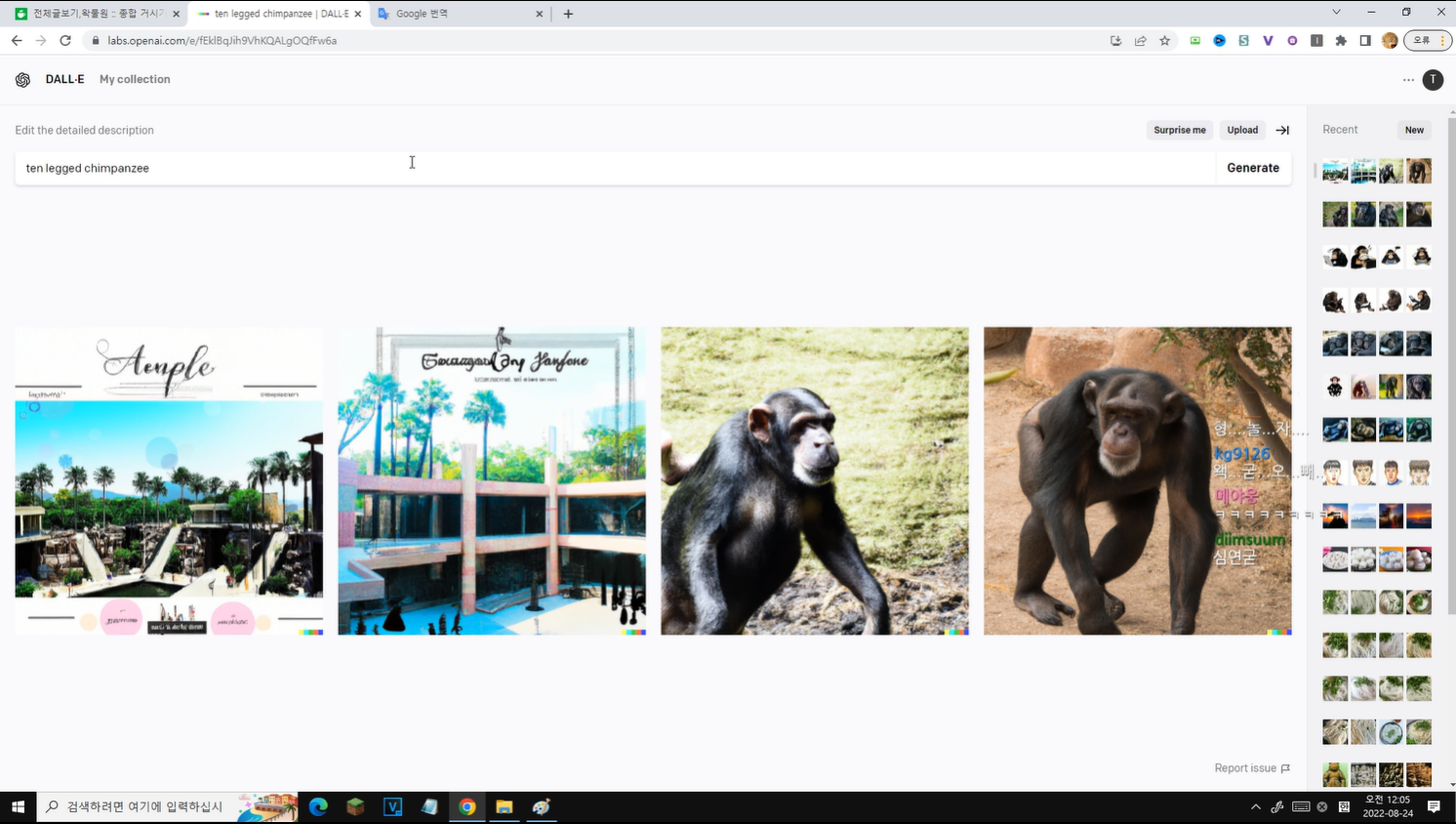Open the walking chimpanzee by rocks image
This screenshot has width=1456, height=824.
tap(1138, 481)
